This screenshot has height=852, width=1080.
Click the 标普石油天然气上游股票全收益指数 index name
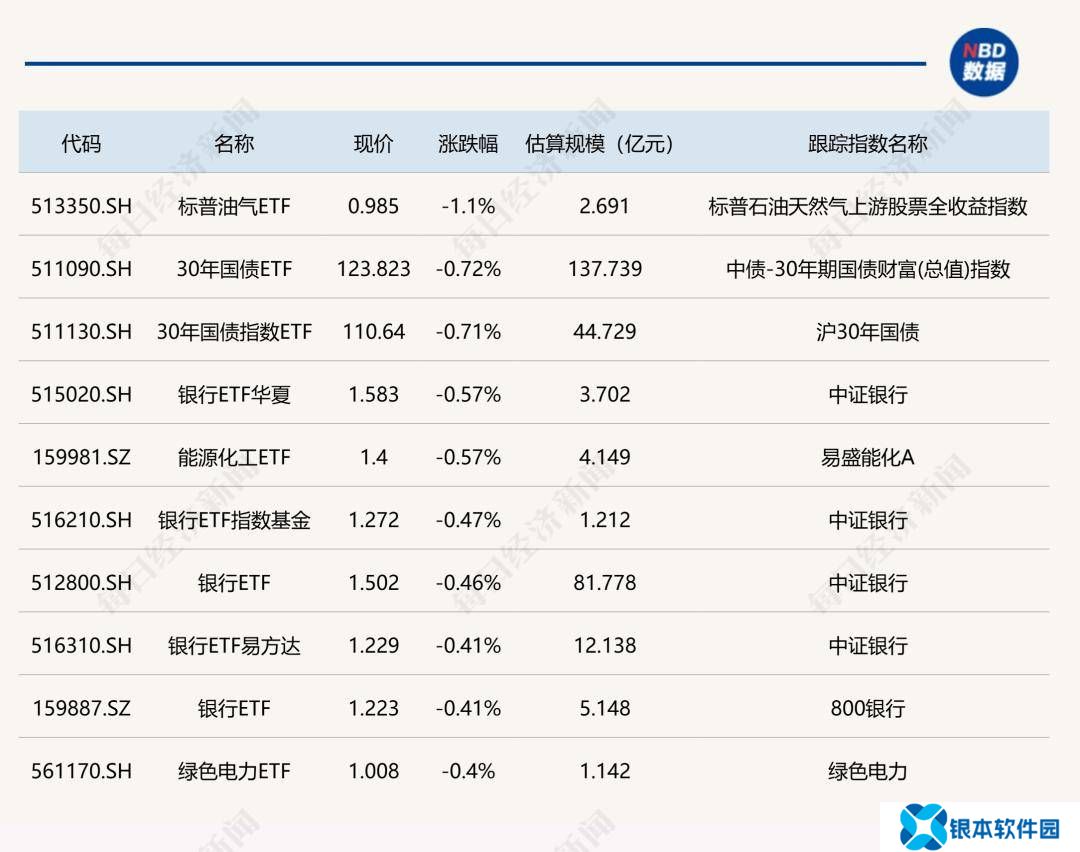(x=867, y=206)
